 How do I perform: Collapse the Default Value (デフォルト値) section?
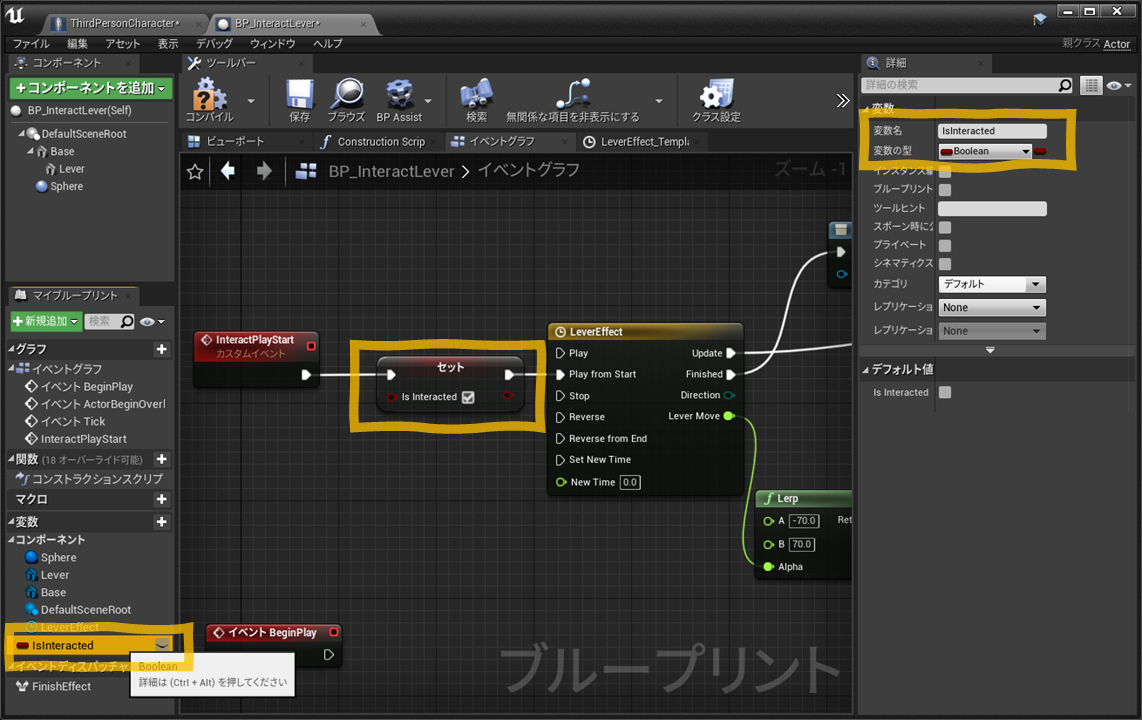tap(866, 370)
